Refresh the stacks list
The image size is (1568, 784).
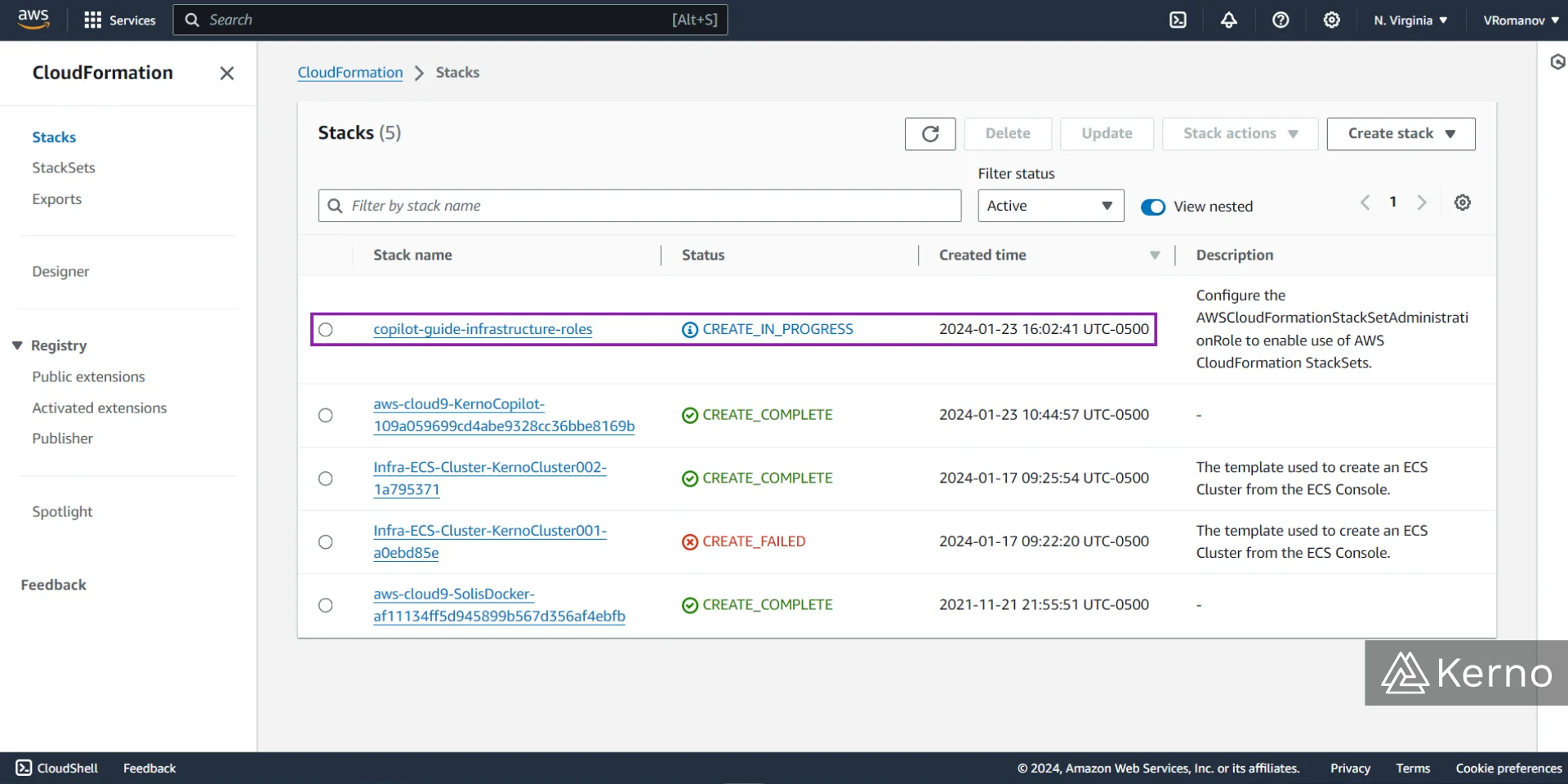pos(930,134)
